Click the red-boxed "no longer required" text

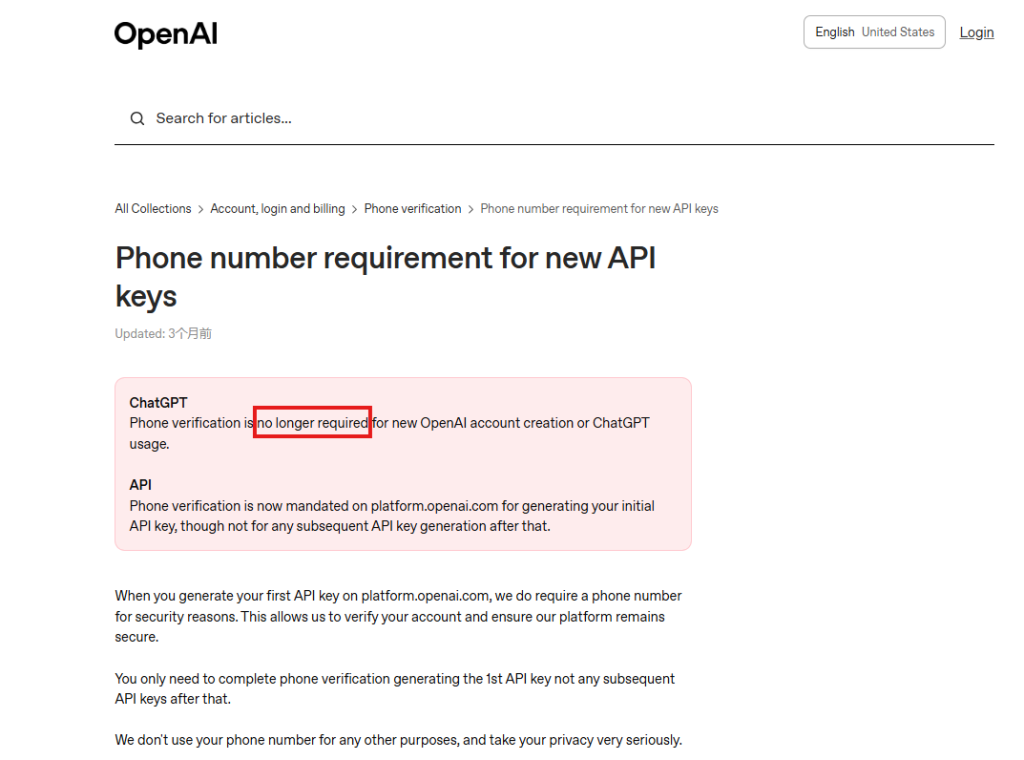(x=313, y=423)
